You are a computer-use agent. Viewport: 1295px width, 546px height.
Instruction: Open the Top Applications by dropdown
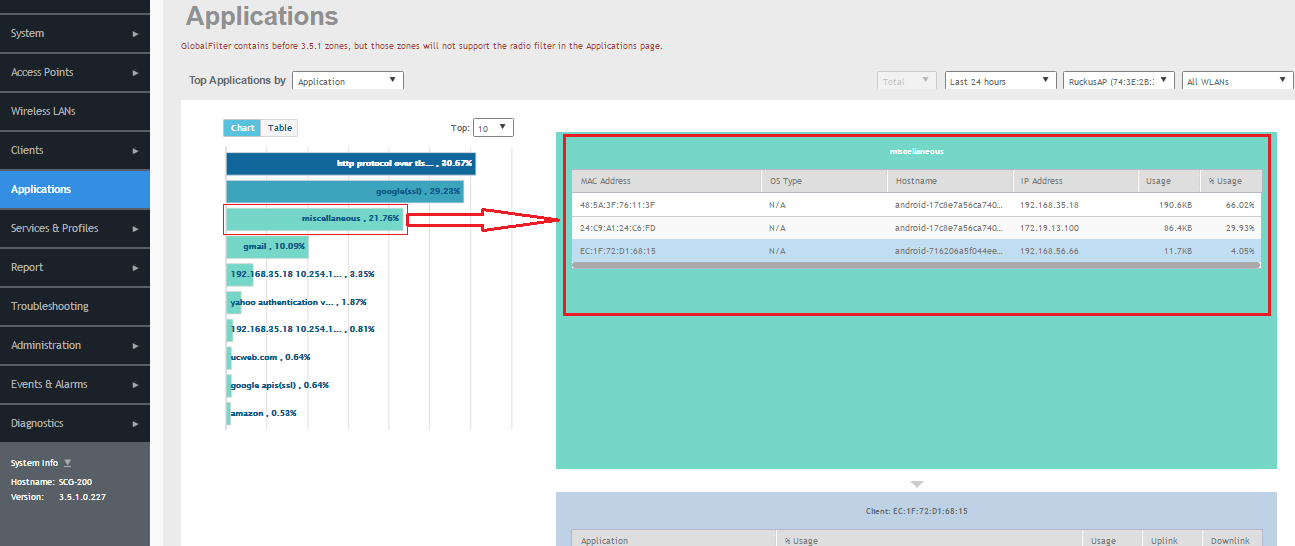click(348, 81)
